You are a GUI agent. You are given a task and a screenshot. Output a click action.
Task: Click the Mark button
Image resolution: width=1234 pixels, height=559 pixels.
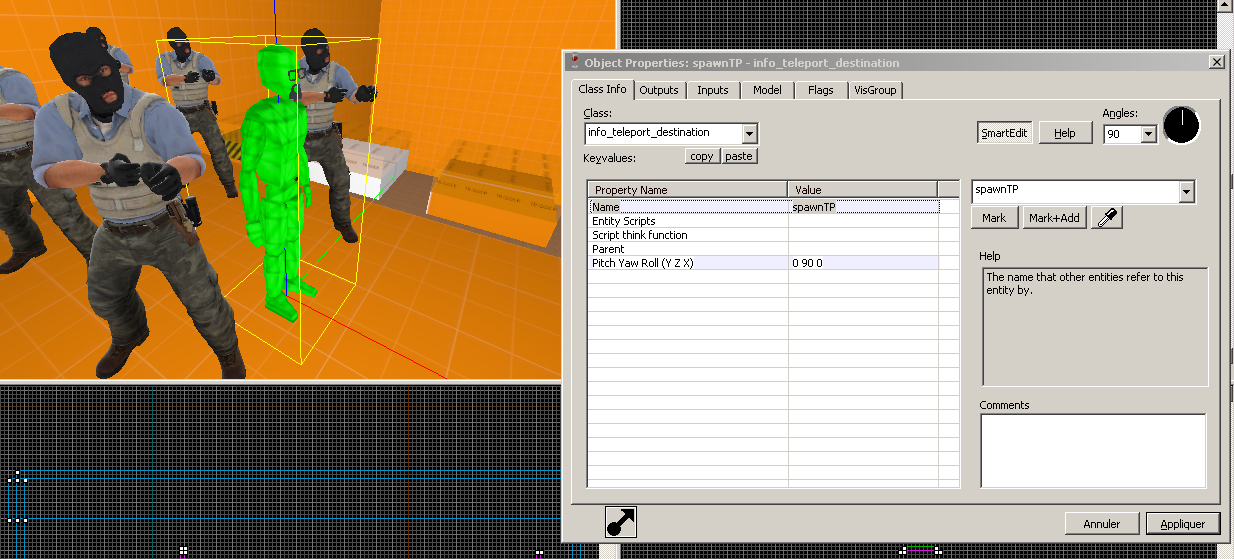pyautogui.click(x=994, y=218)
